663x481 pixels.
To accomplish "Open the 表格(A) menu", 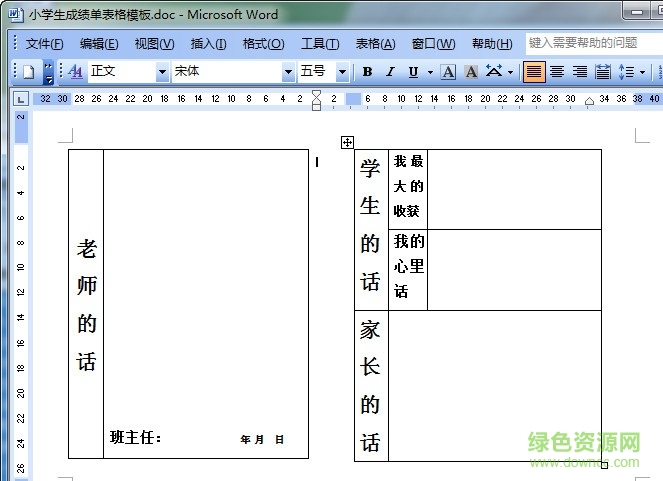I will coord(375,44).
